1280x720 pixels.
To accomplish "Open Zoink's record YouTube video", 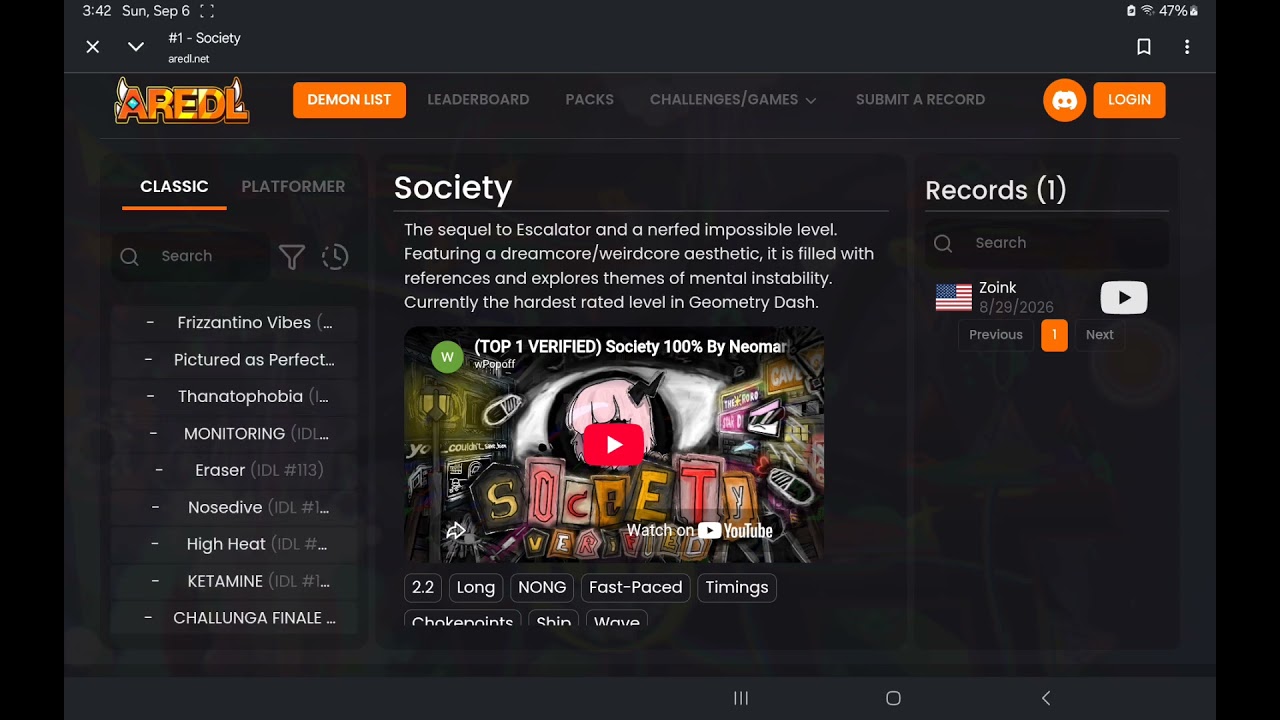I will click(x=1124, y=297).
